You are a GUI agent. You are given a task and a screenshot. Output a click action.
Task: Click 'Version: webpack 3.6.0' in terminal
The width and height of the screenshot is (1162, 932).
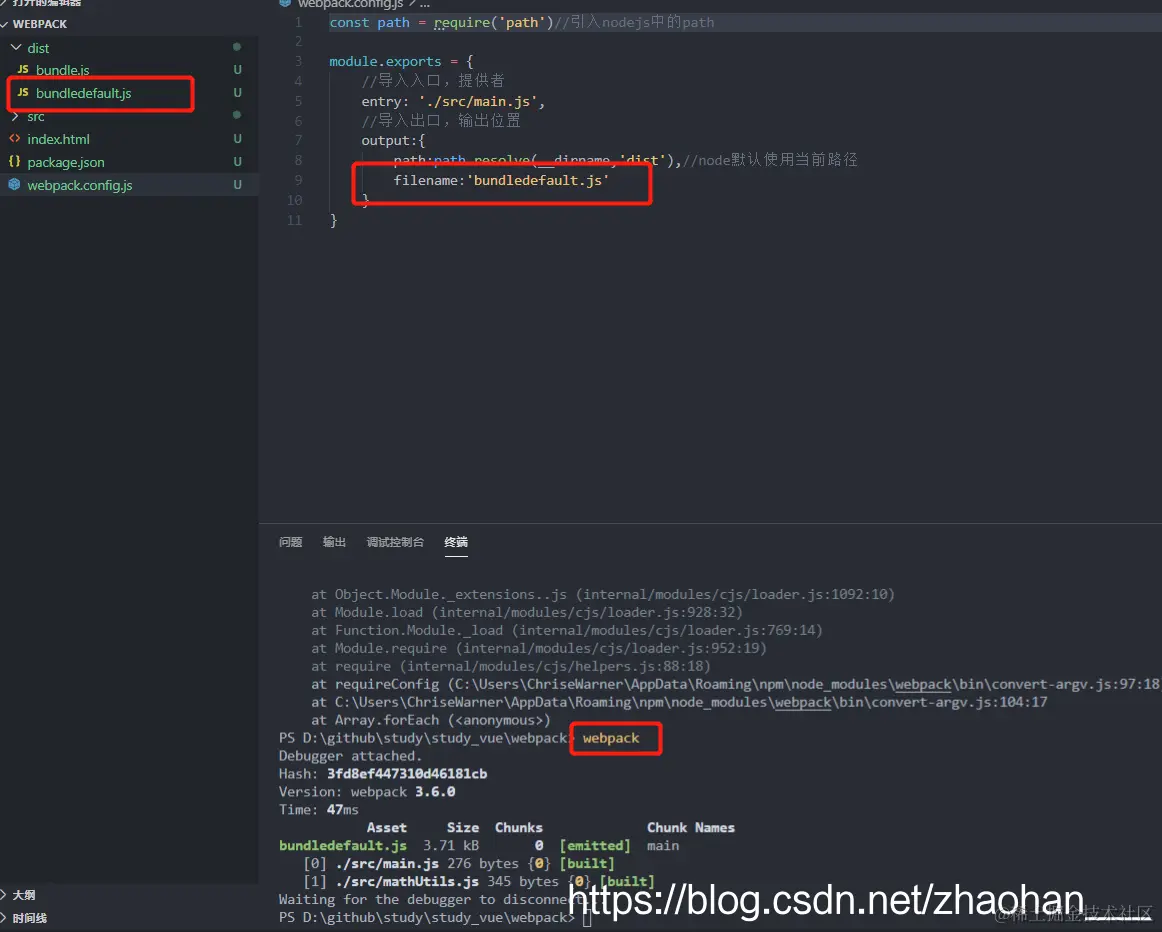point(367,792)
